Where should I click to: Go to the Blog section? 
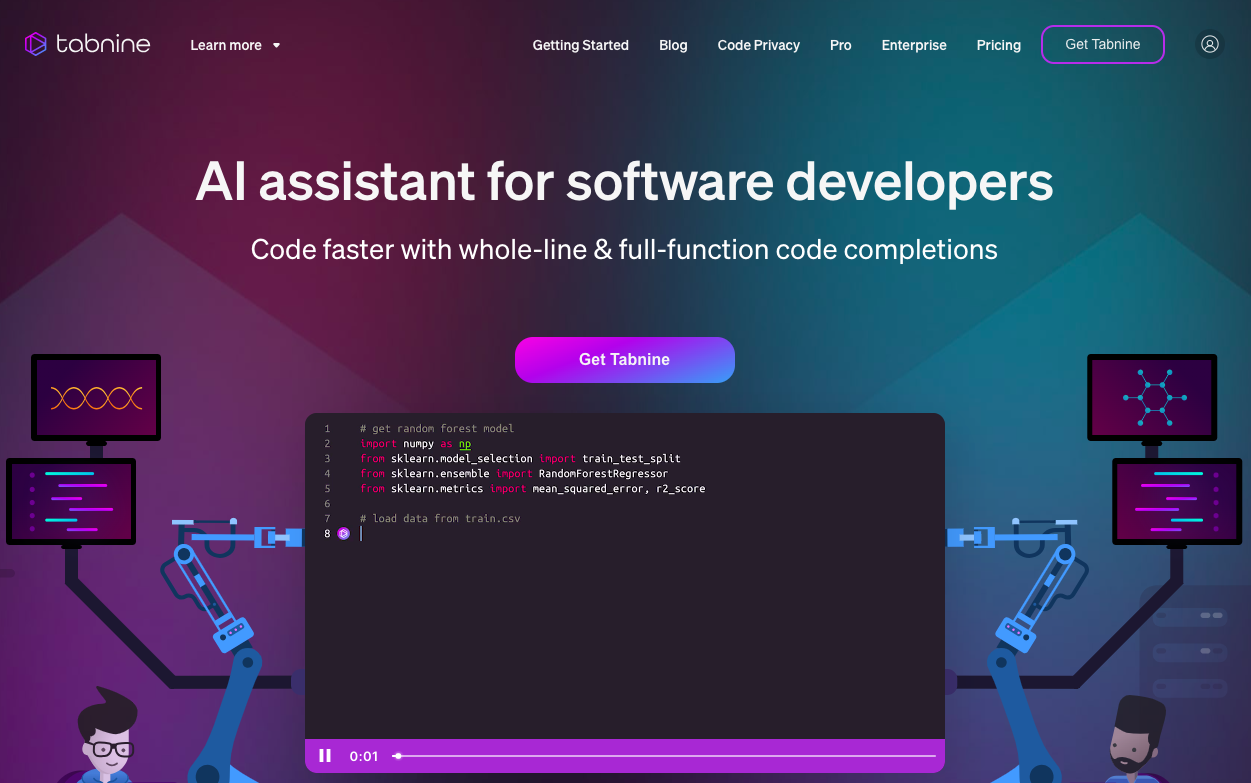click(673, 45)
